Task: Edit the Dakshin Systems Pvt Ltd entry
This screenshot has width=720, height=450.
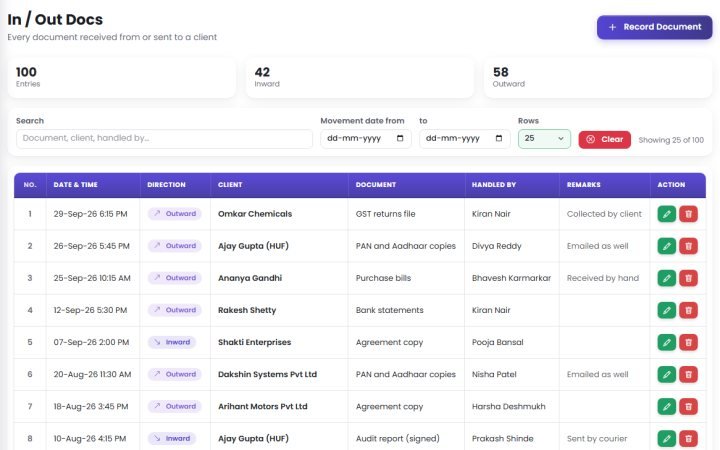Action: click(x=666, y=375)
